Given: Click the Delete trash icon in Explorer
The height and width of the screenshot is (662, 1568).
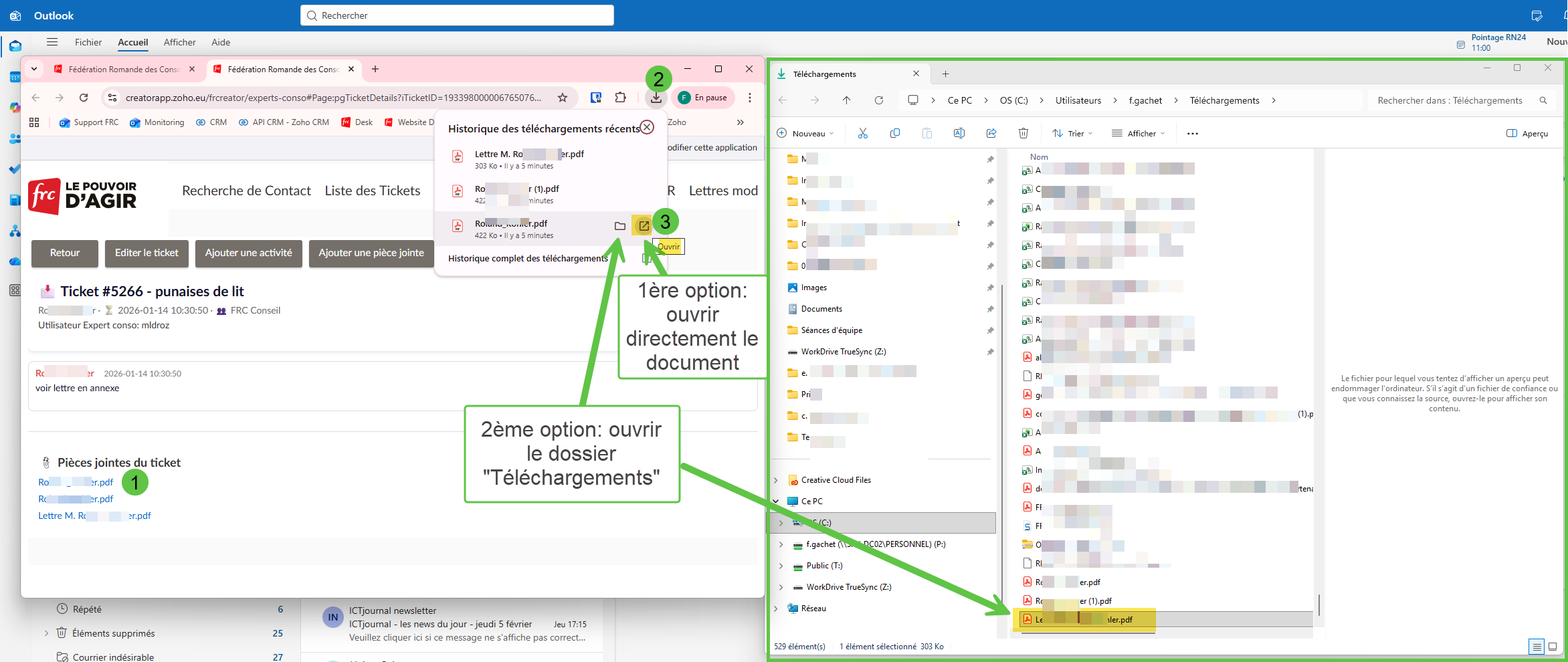Looking at the screenshot, I should 1023,134.
